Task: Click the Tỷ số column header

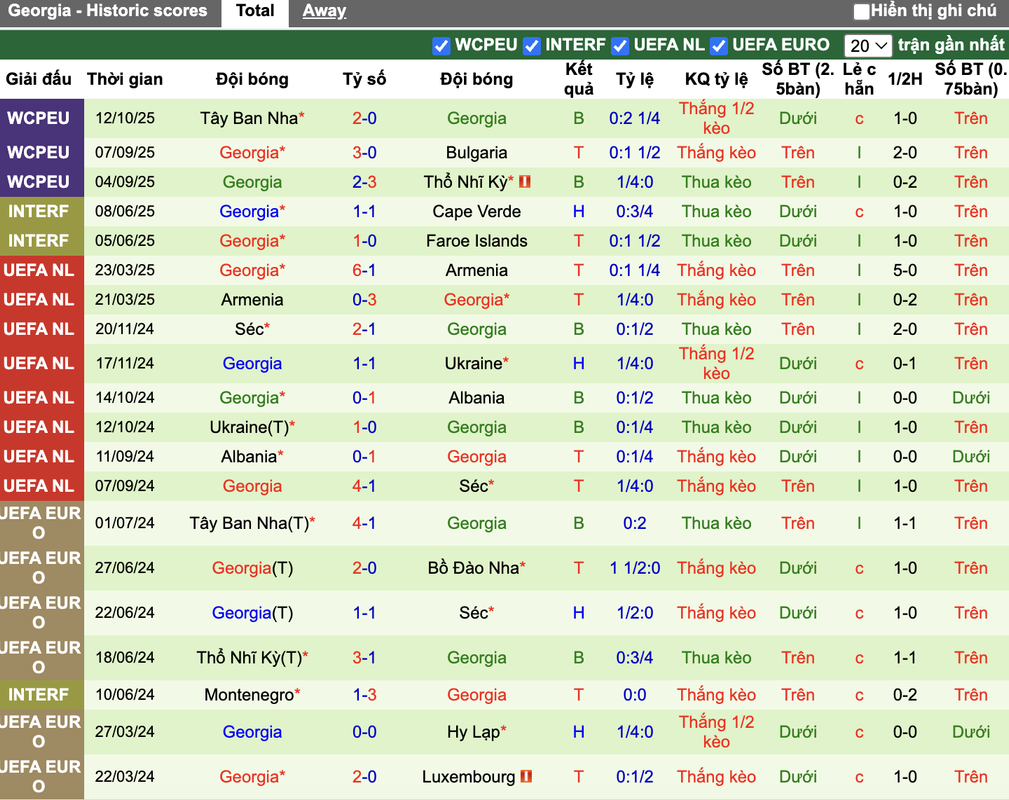Action: click(364, 79)
